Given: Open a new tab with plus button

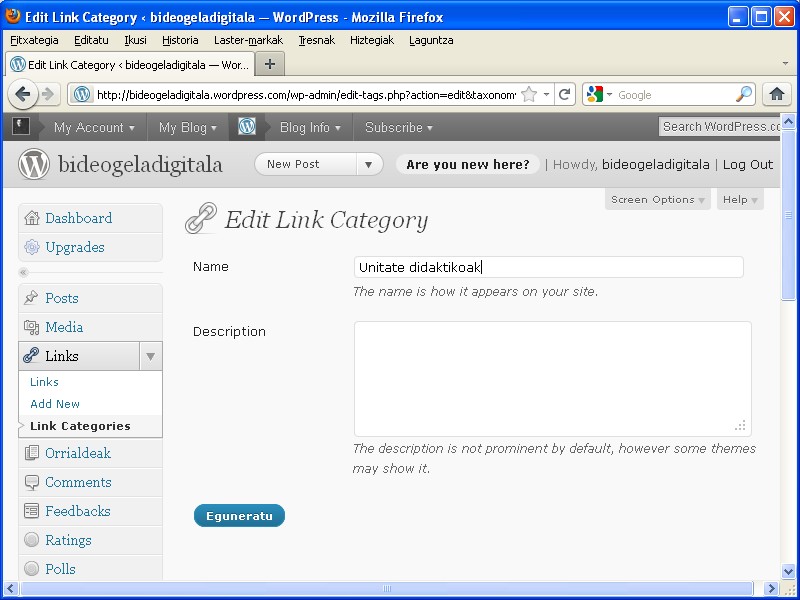Looking at the screenshot, I should pyautogui.click(x=270, y=64).
